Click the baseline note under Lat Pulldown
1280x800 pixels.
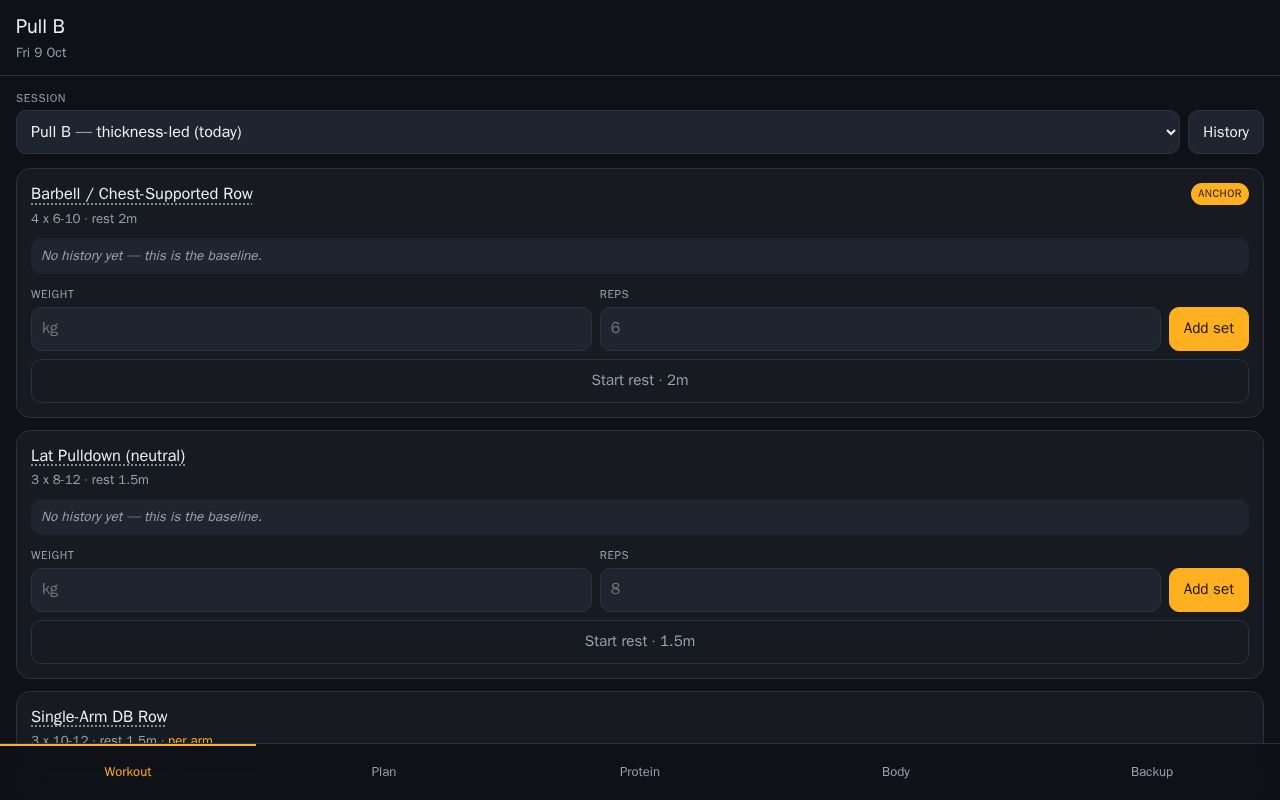pos(640,517)
